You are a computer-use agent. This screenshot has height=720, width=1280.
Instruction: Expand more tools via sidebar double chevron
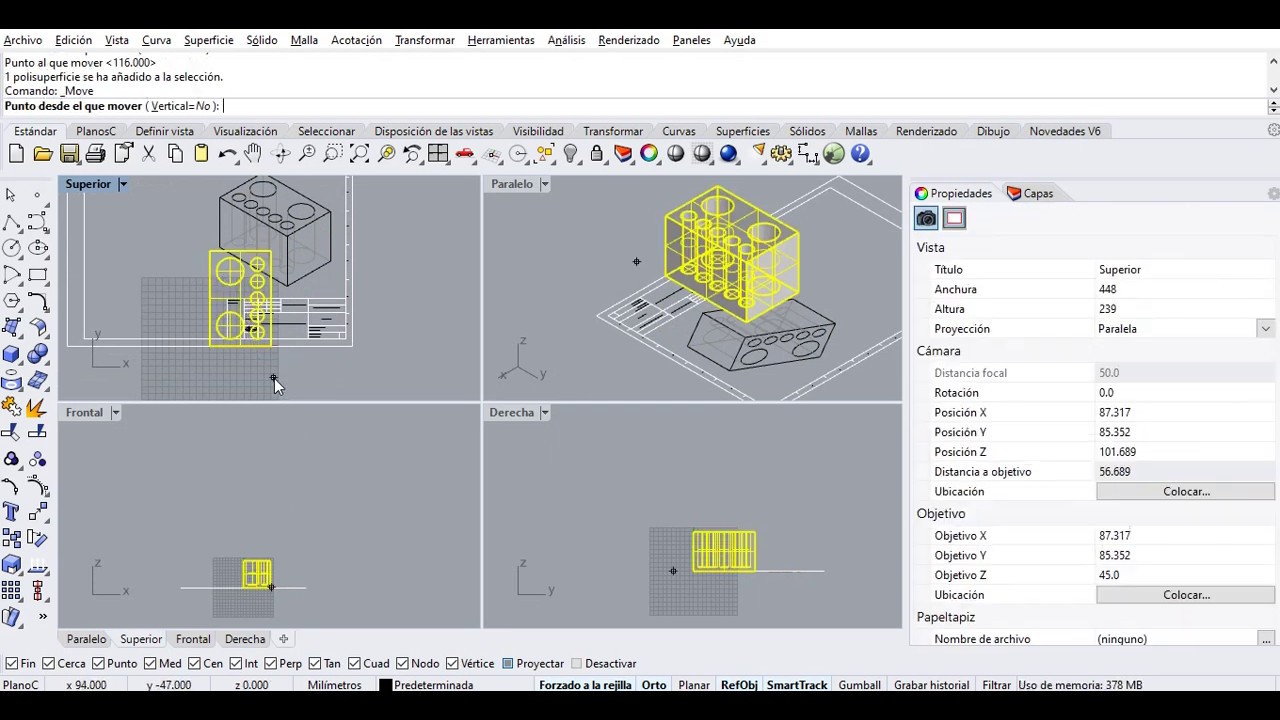click(43, 616)
